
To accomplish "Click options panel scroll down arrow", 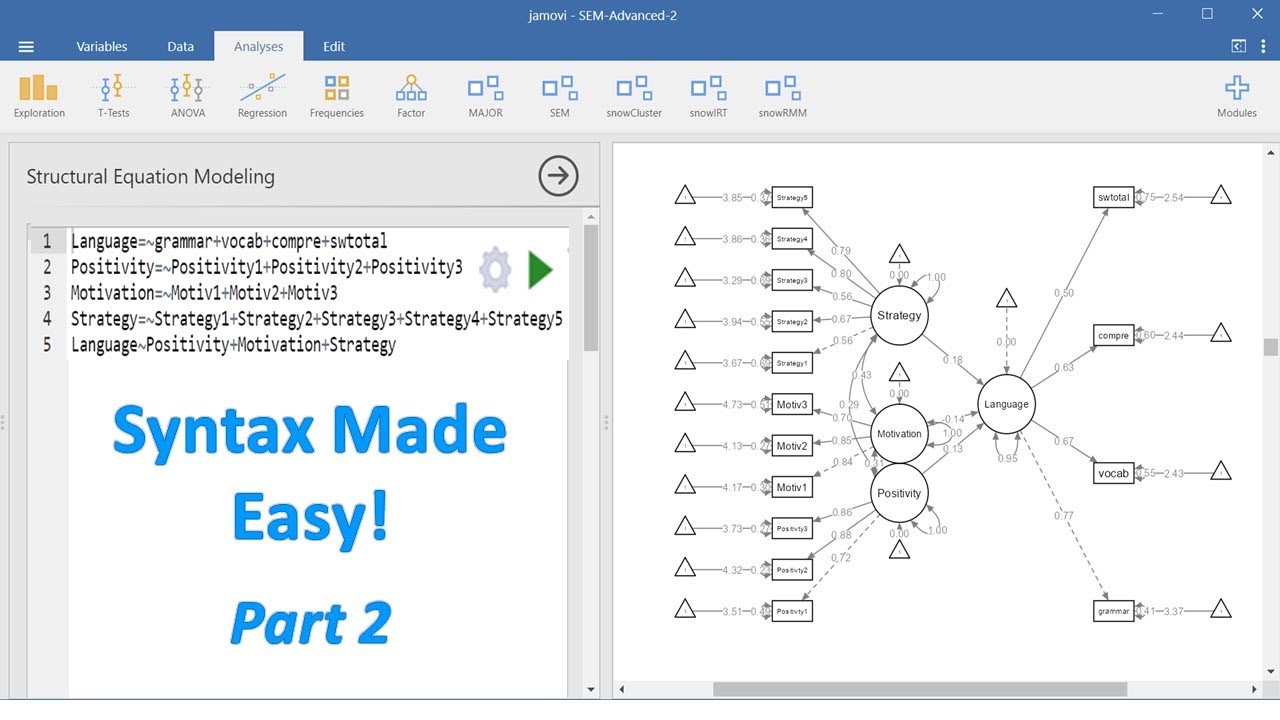I will 591,689.
